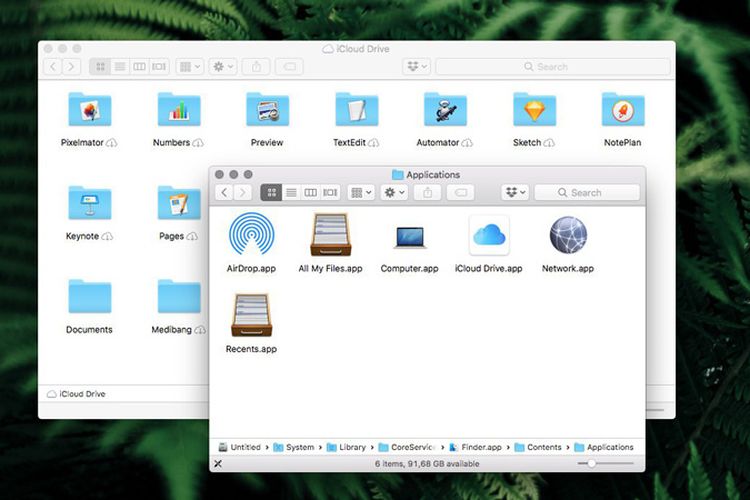Go back in iCloud Drive window
This screenshot has width=750, height=500.
pyautogui.click(x=53, y=67)
